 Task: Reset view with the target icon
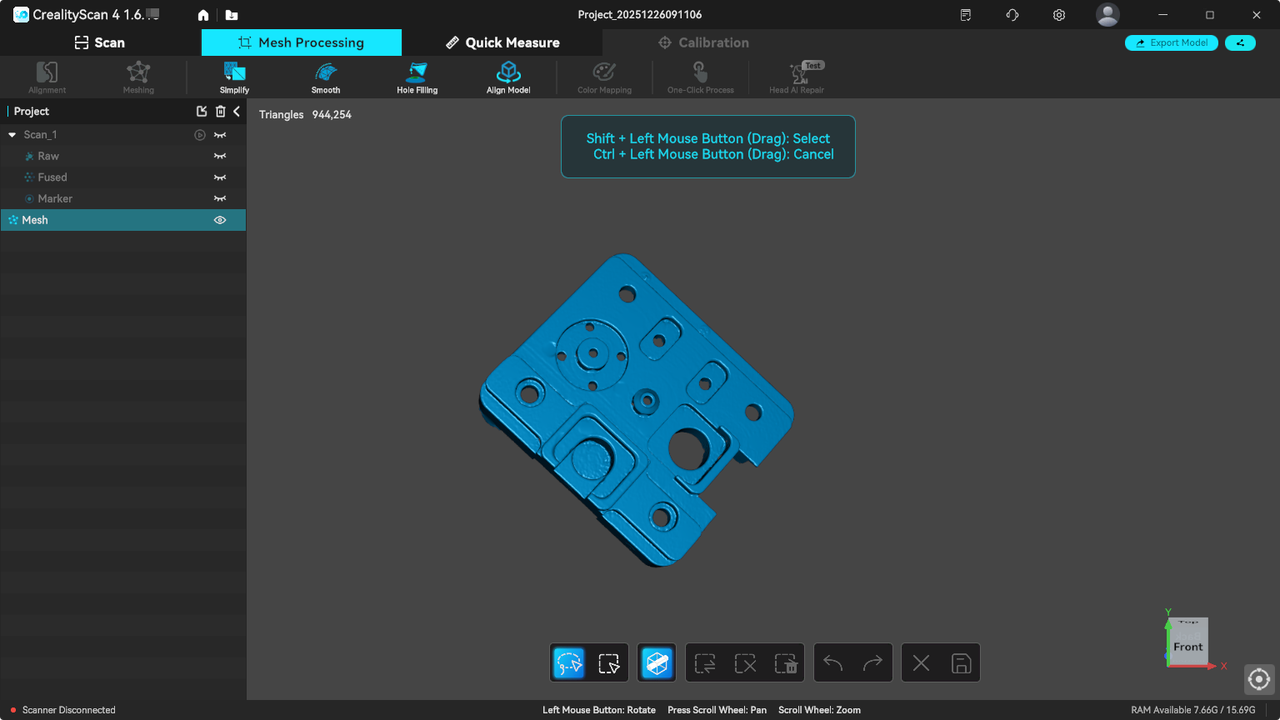point(1259,679)
